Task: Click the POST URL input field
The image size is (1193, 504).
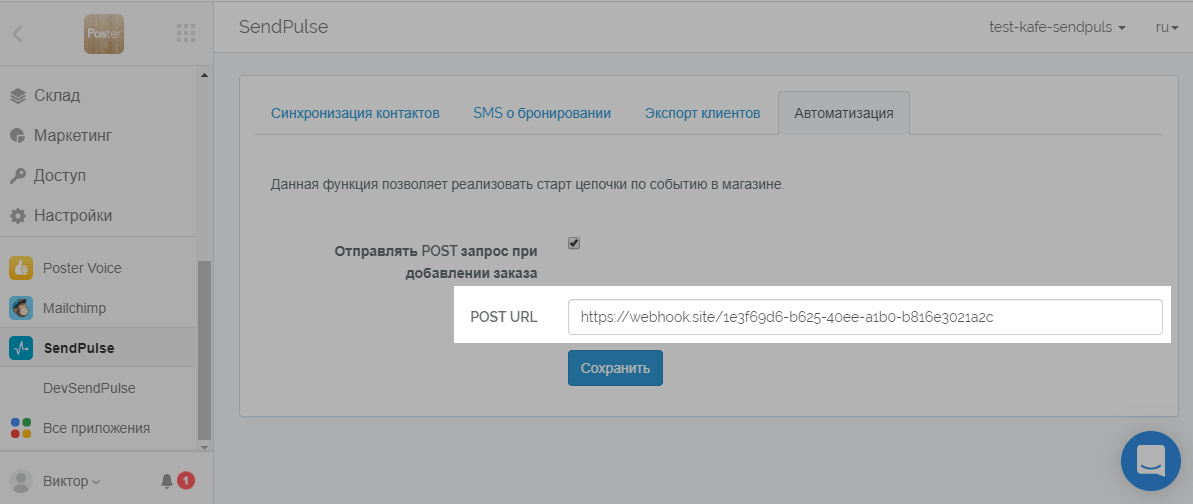Action: 865,317
